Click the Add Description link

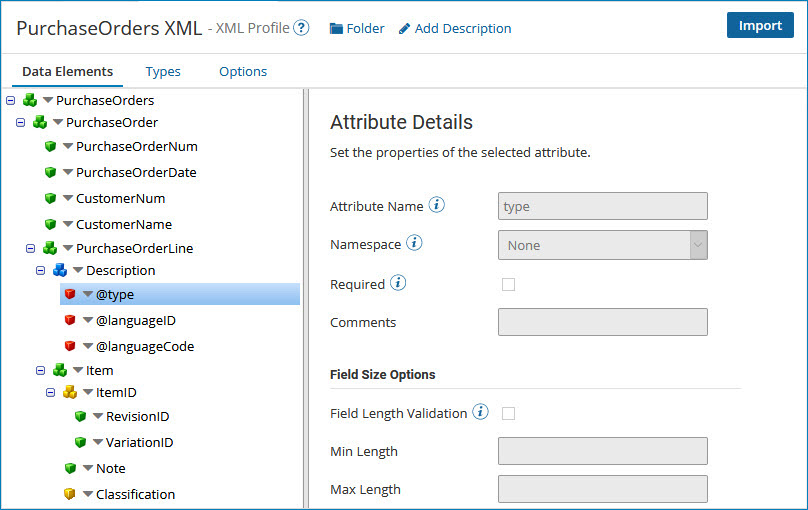point(455,28)
